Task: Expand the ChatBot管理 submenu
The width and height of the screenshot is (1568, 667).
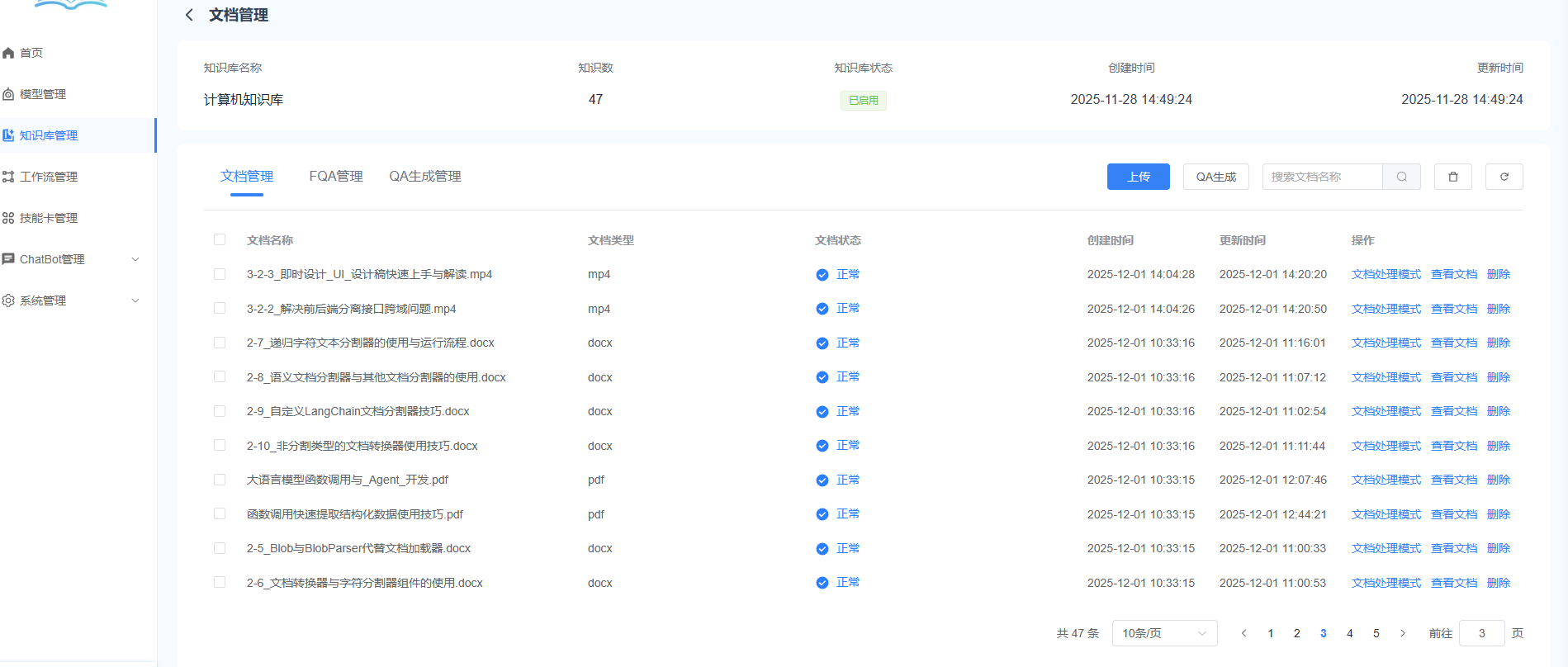Action: pos(135,259)
